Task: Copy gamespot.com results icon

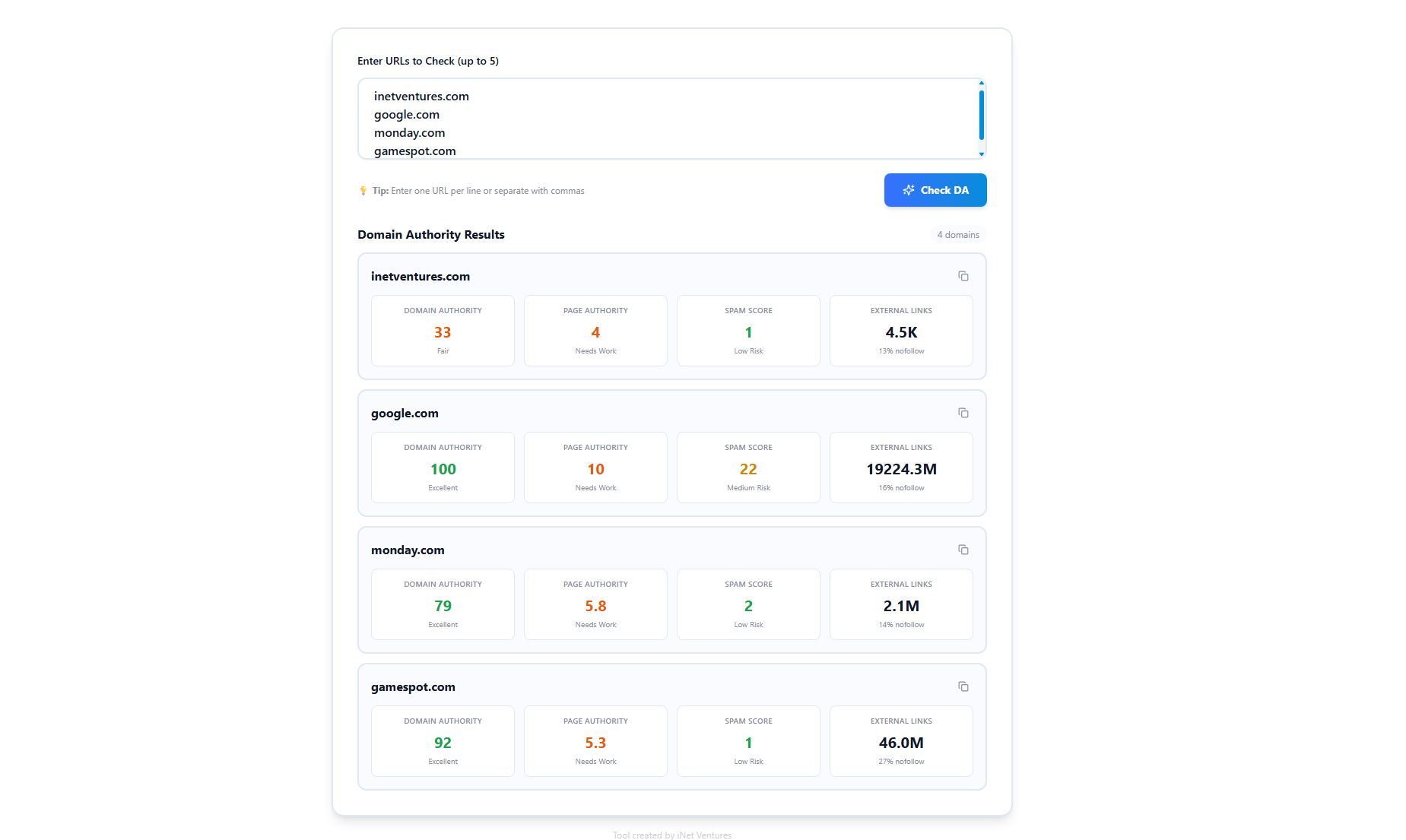Action: coord(963,686)
